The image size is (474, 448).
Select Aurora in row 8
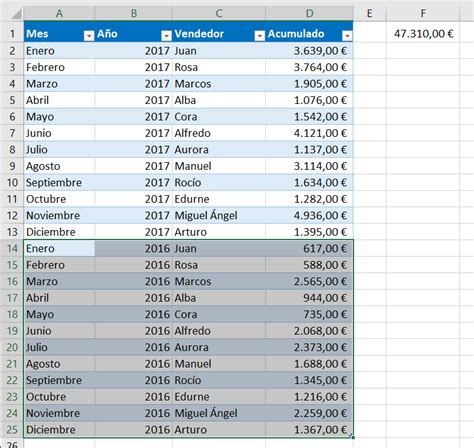coord(219,150)
